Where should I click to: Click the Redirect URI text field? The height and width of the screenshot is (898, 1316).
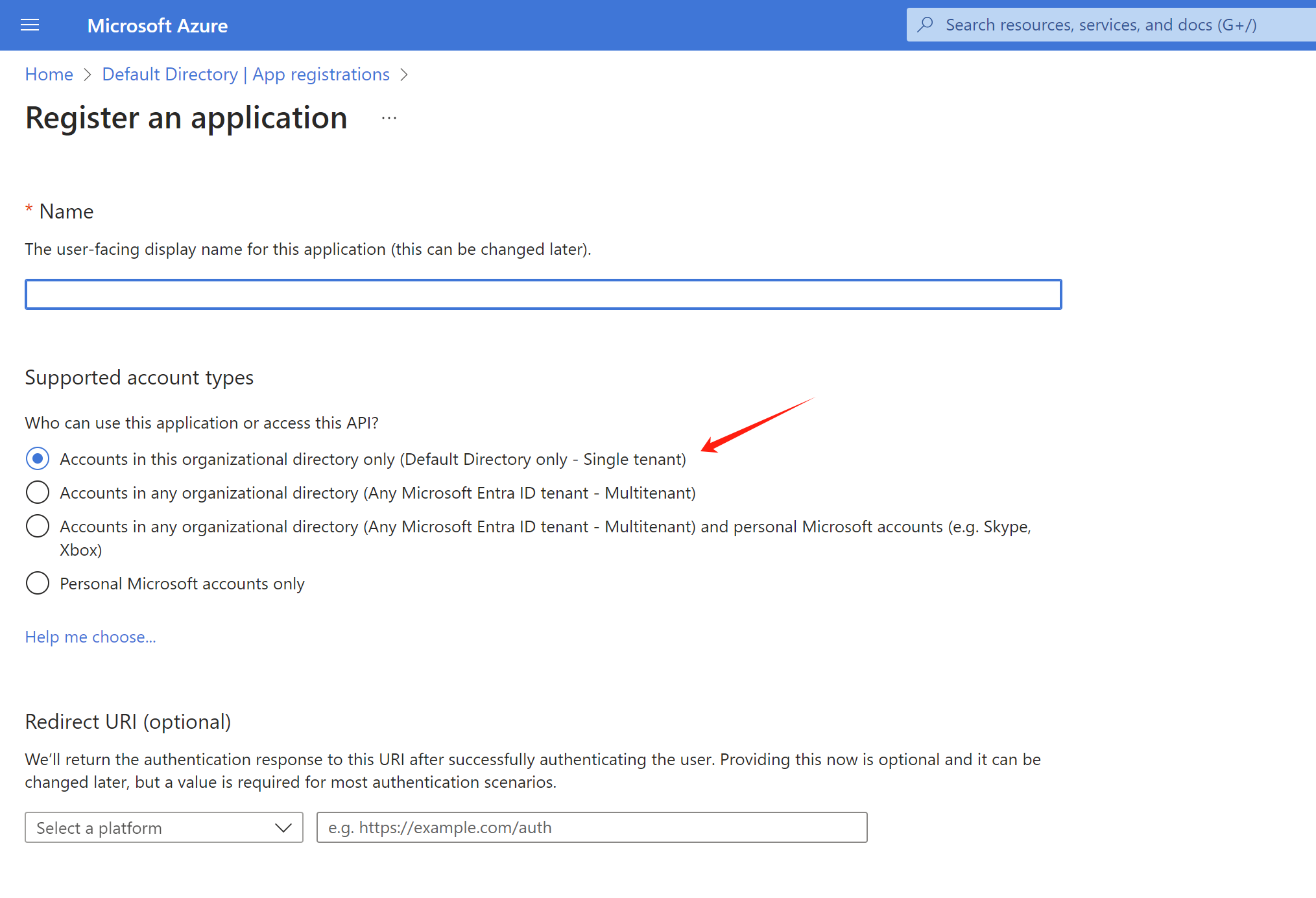coord(592,827)
